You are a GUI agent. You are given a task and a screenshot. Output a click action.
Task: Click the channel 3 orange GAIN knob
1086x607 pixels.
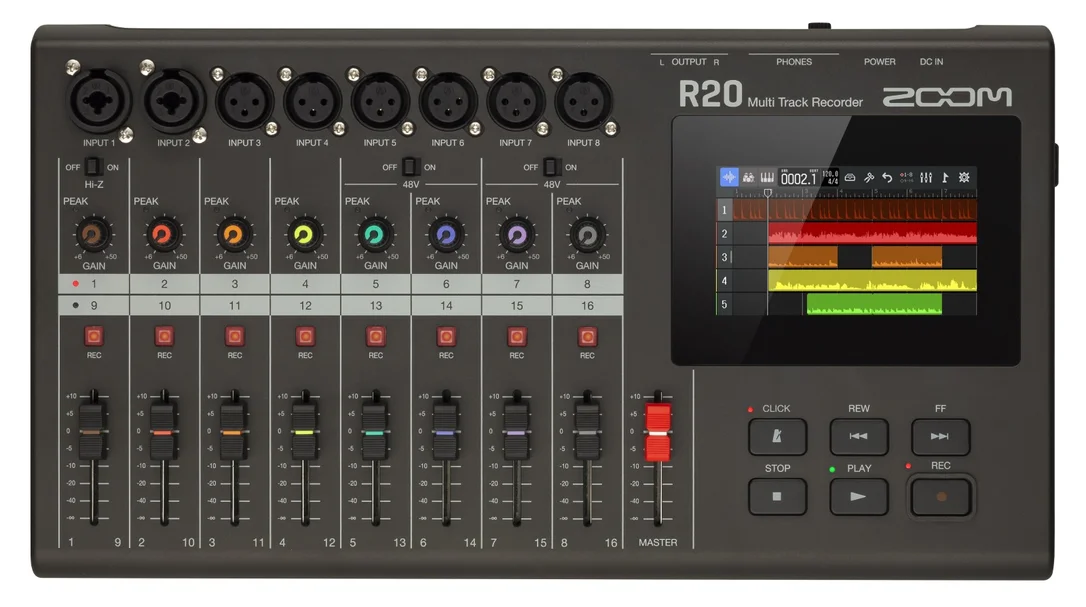point(235,236)
